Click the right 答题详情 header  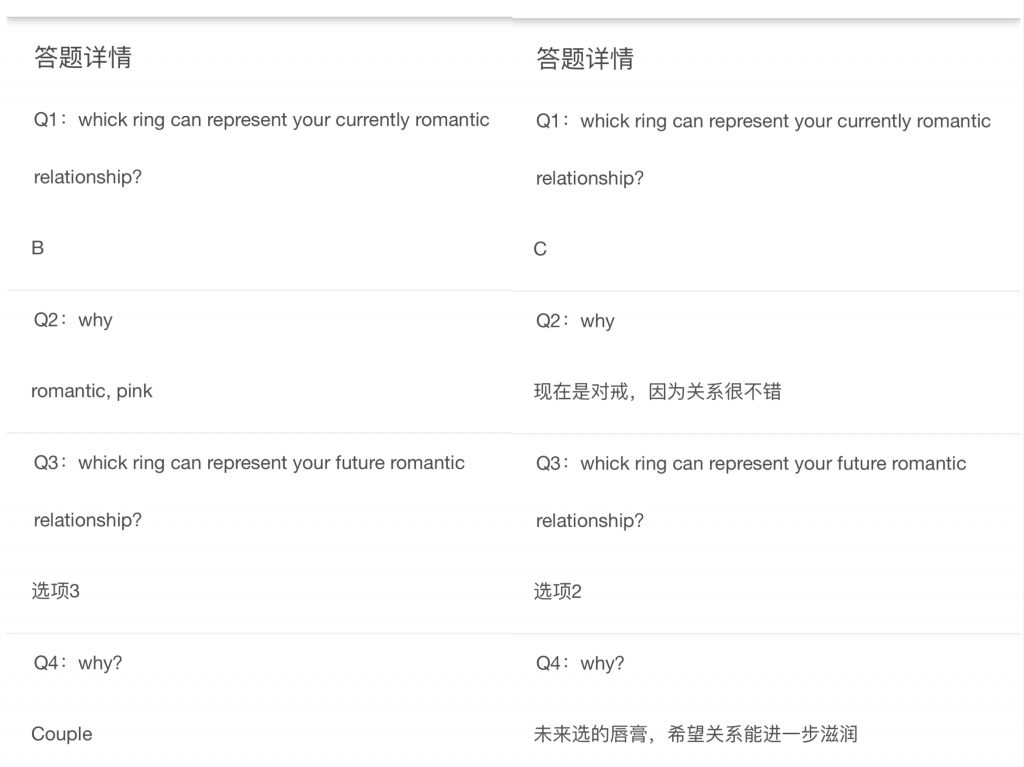coord(585,59)
